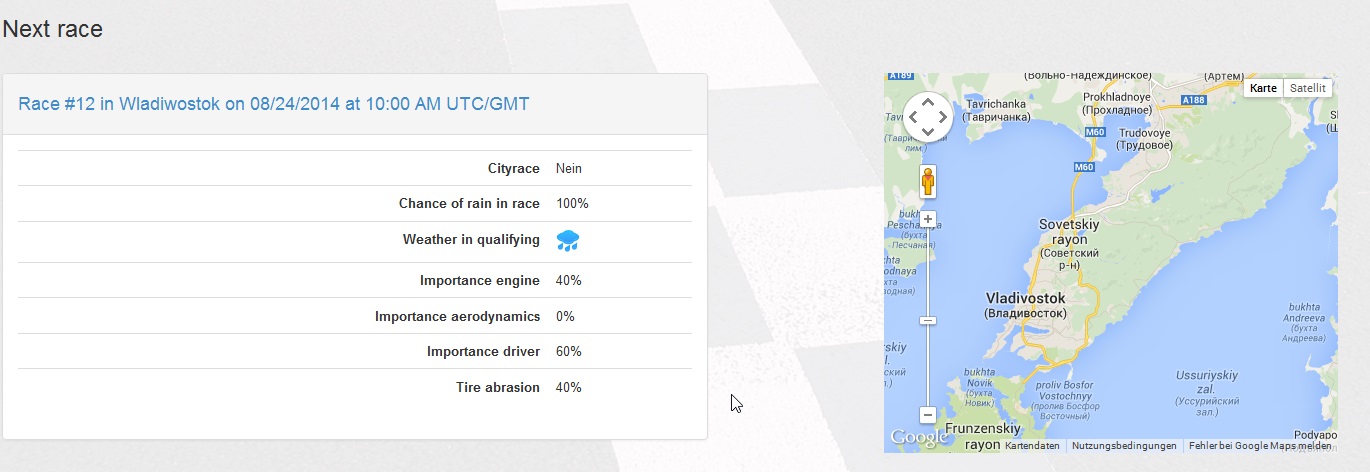Switch the map to Satellit view

1307,88
